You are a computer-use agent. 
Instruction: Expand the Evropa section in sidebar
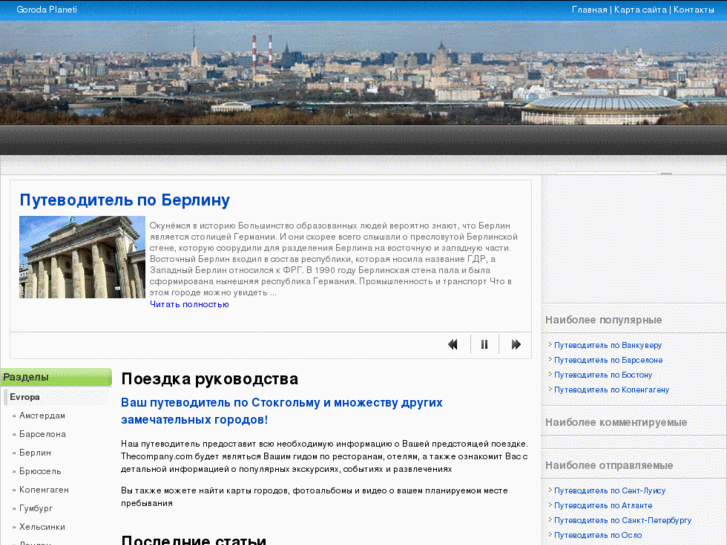coord(25,397)
